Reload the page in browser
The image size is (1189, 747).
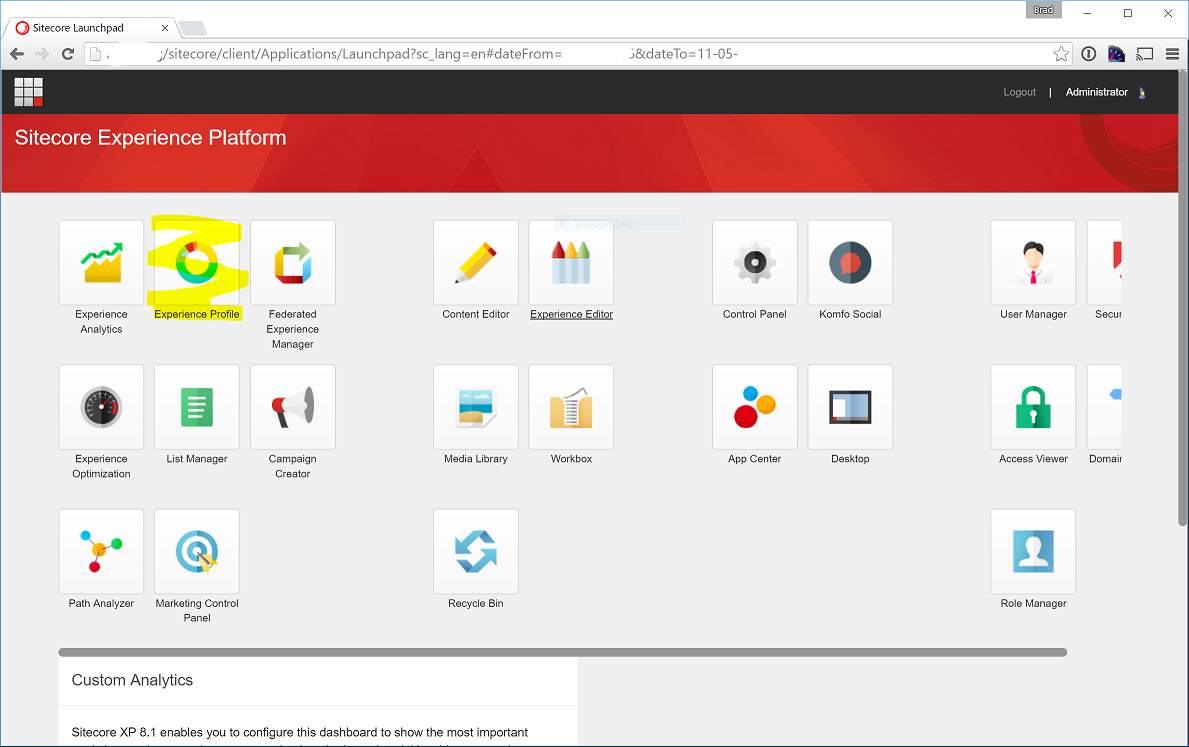[x=67, y=54]
